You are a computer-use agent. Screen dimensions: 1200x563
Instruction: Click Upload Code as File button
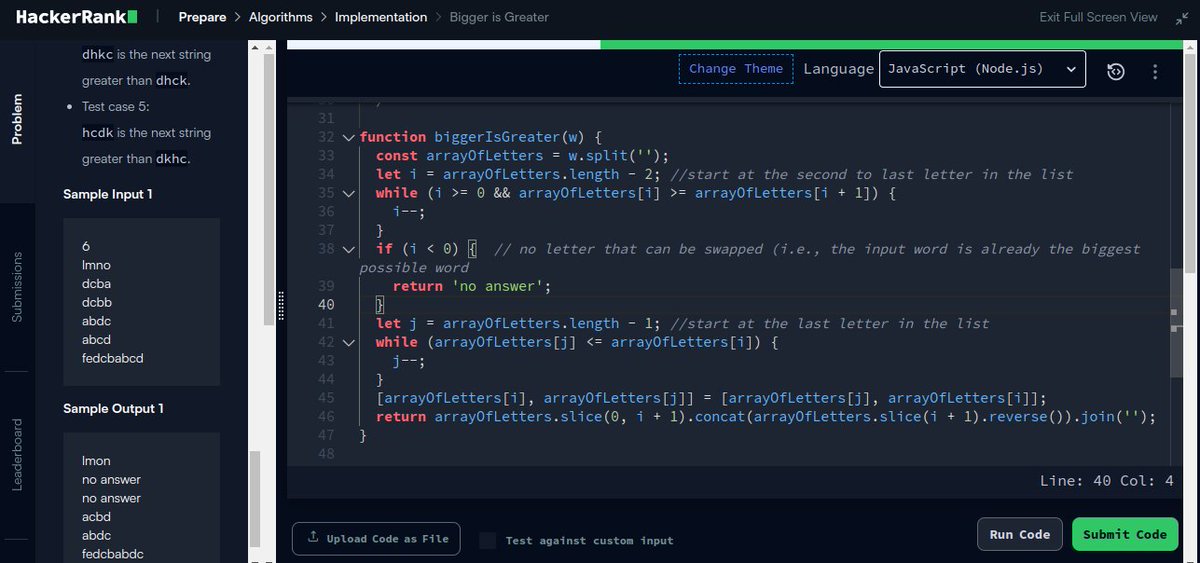click(x=376, y=538)
